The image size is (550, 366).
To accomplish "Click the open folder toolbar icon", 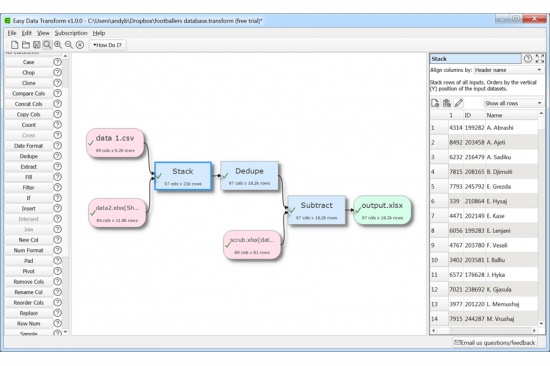I will click(26, 45).
